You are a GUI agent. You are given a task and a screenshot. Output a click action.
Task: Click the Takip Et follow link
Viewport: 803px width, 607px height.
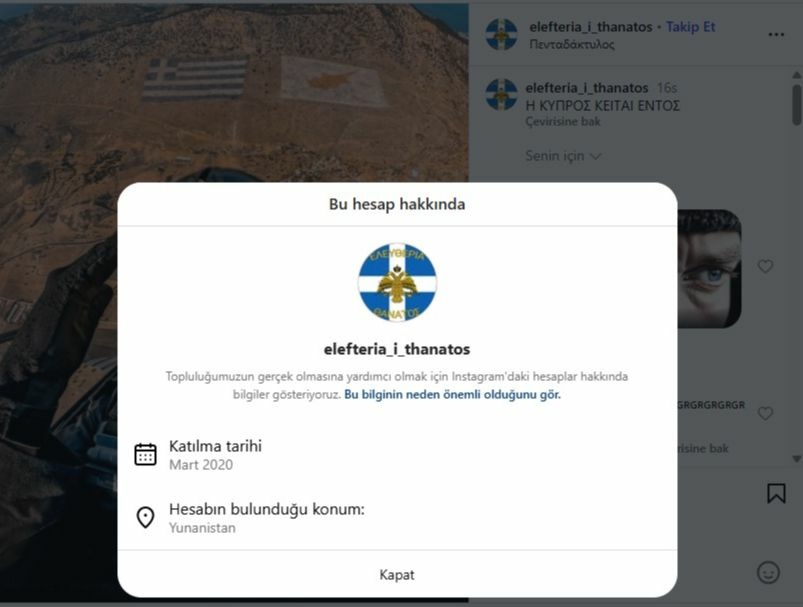tap(690, 27)
